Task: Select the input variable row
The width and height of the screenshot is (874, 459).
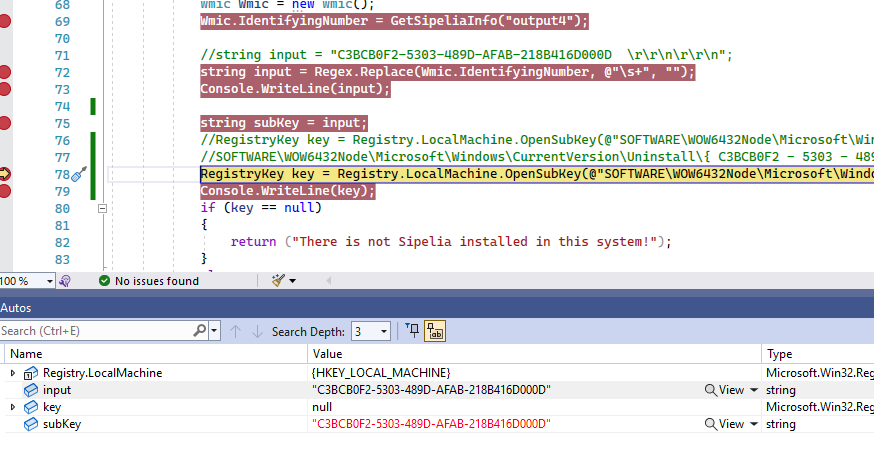Action: [437, 390]
